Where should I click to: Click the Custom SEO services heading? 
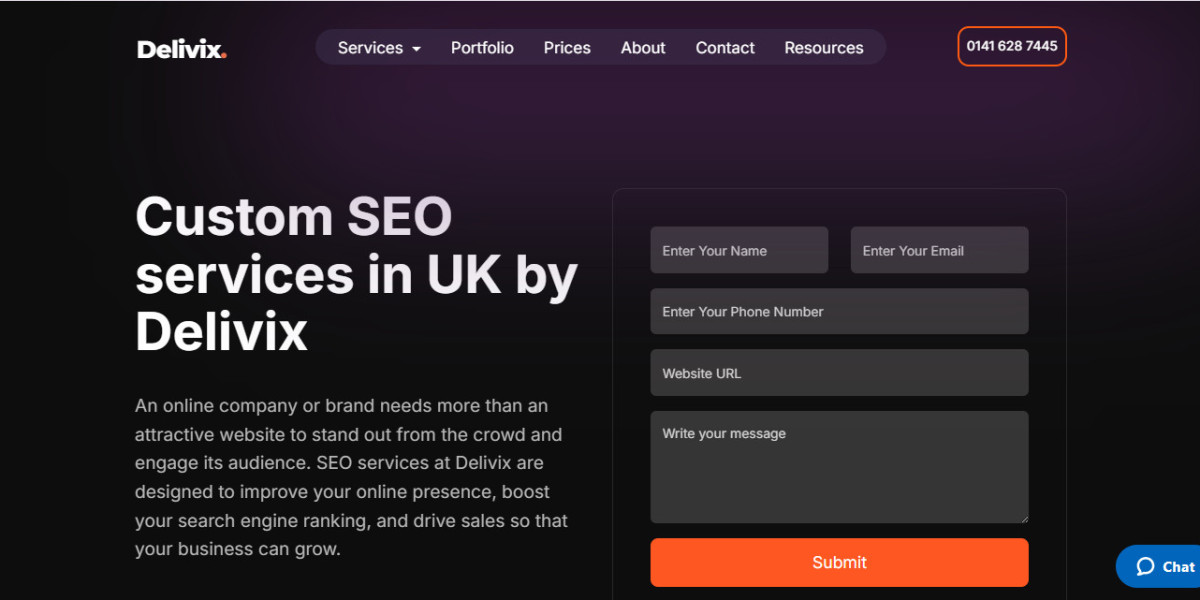356,273
